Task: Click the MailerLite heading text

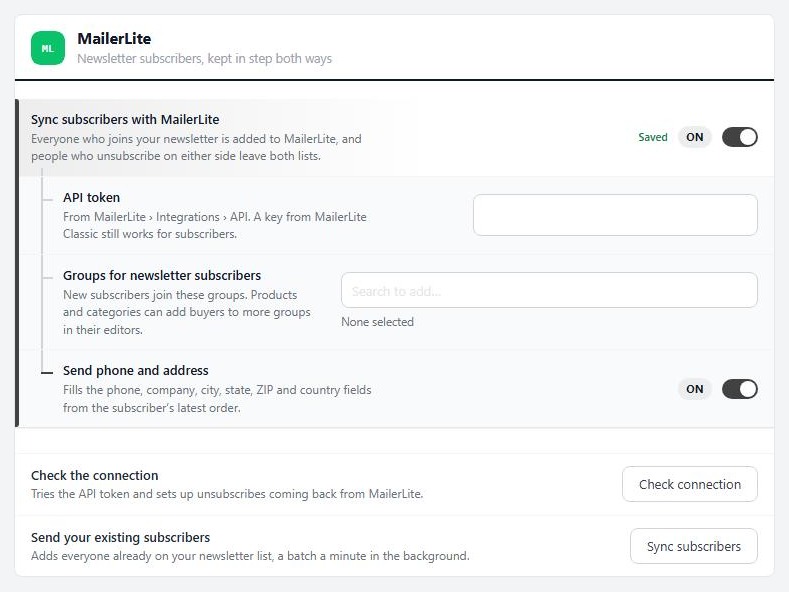Action: coord(114,39)
